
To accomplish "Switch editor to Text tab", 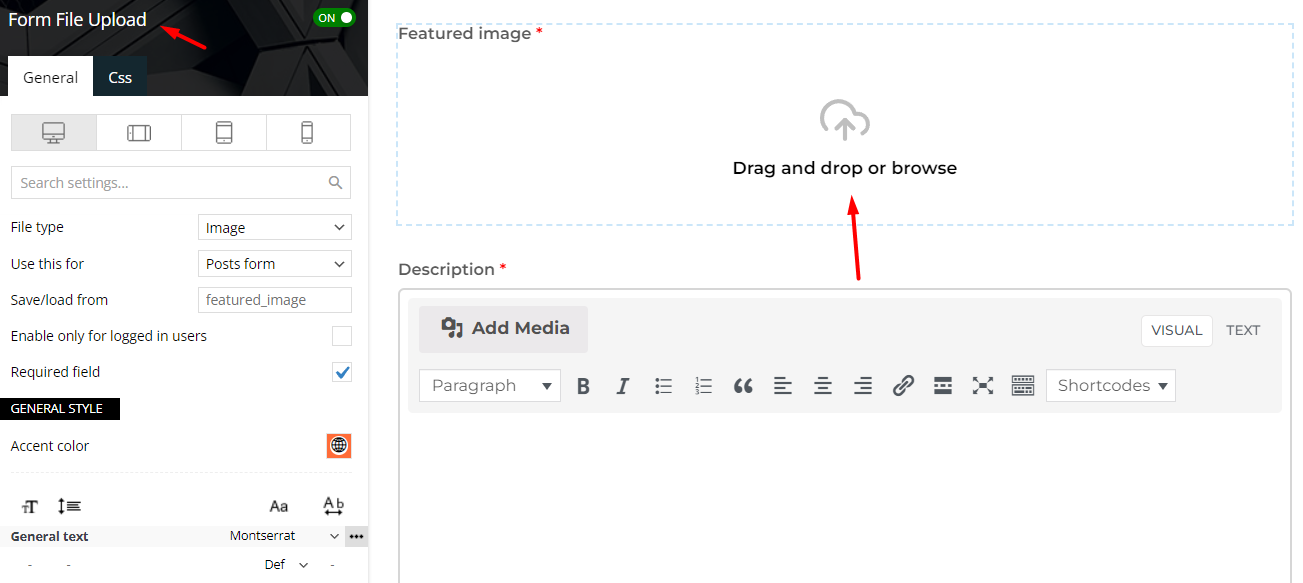I will tap(1243, 331).
